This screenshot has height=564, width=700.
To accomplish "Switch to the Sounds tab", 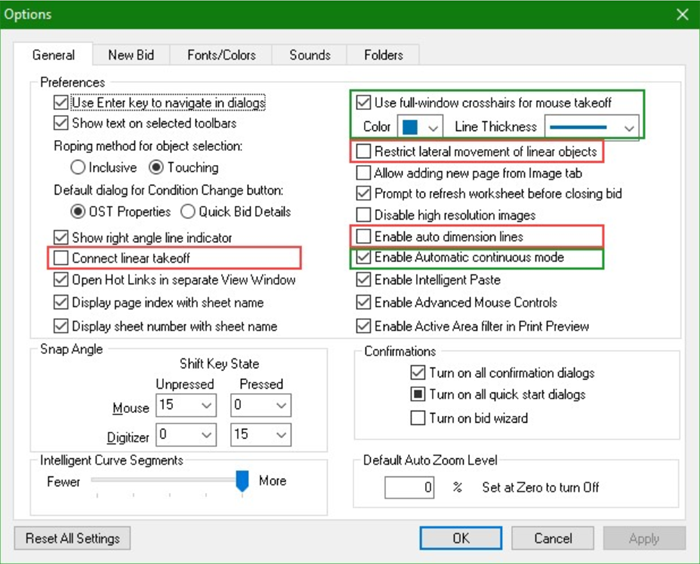I will pyautogui.click(x=310, y=55).
